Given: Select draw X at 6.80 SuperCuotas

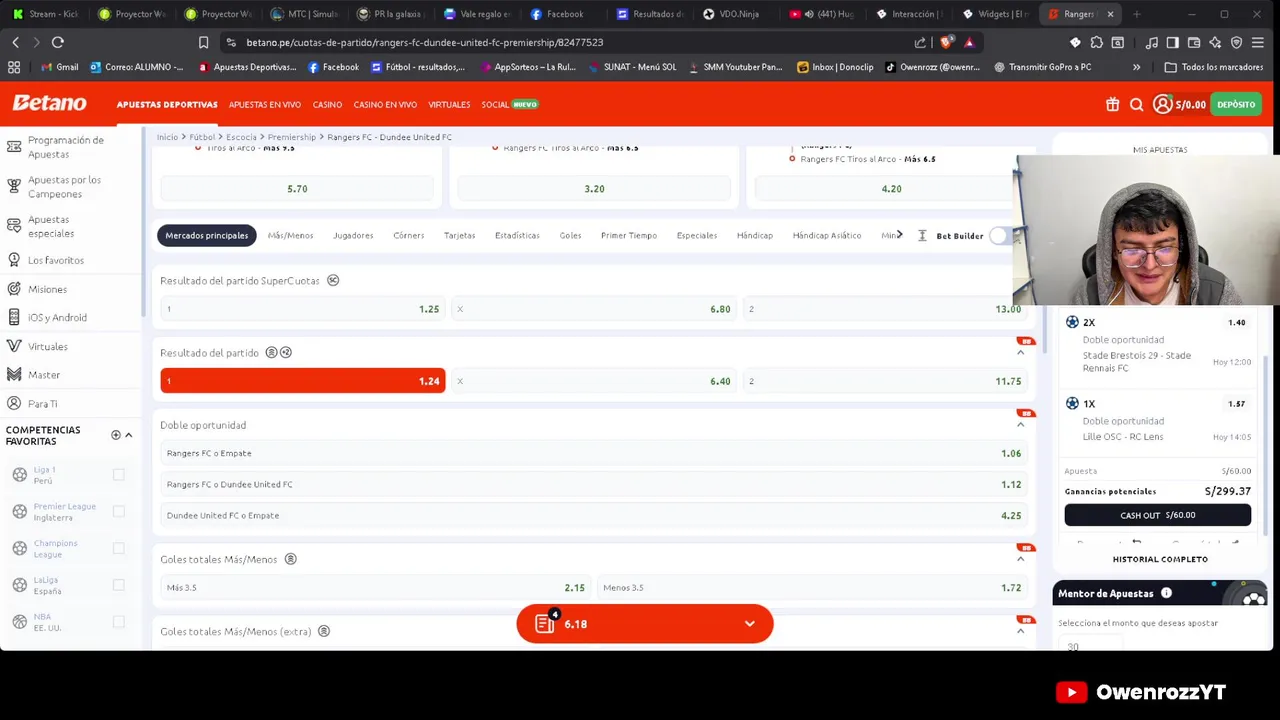Looking at the screenshot, I should coord(594,309).
